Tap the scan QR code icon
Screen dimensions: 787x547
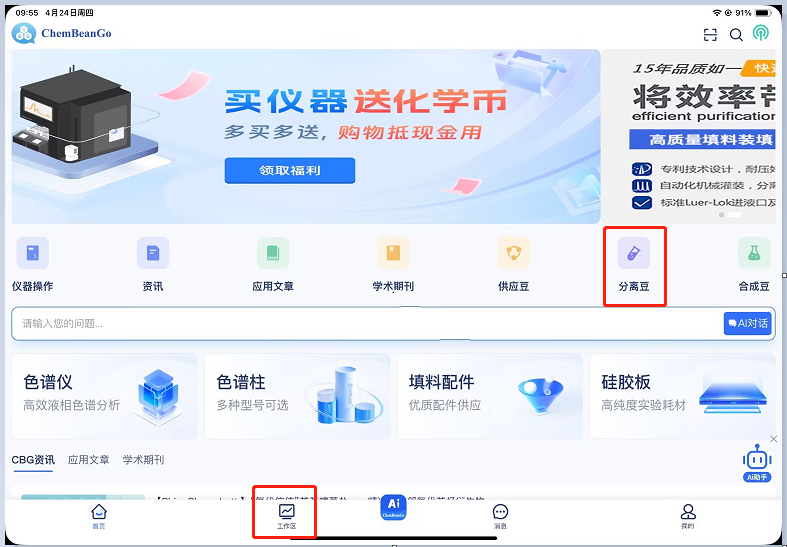pos(710,34)
